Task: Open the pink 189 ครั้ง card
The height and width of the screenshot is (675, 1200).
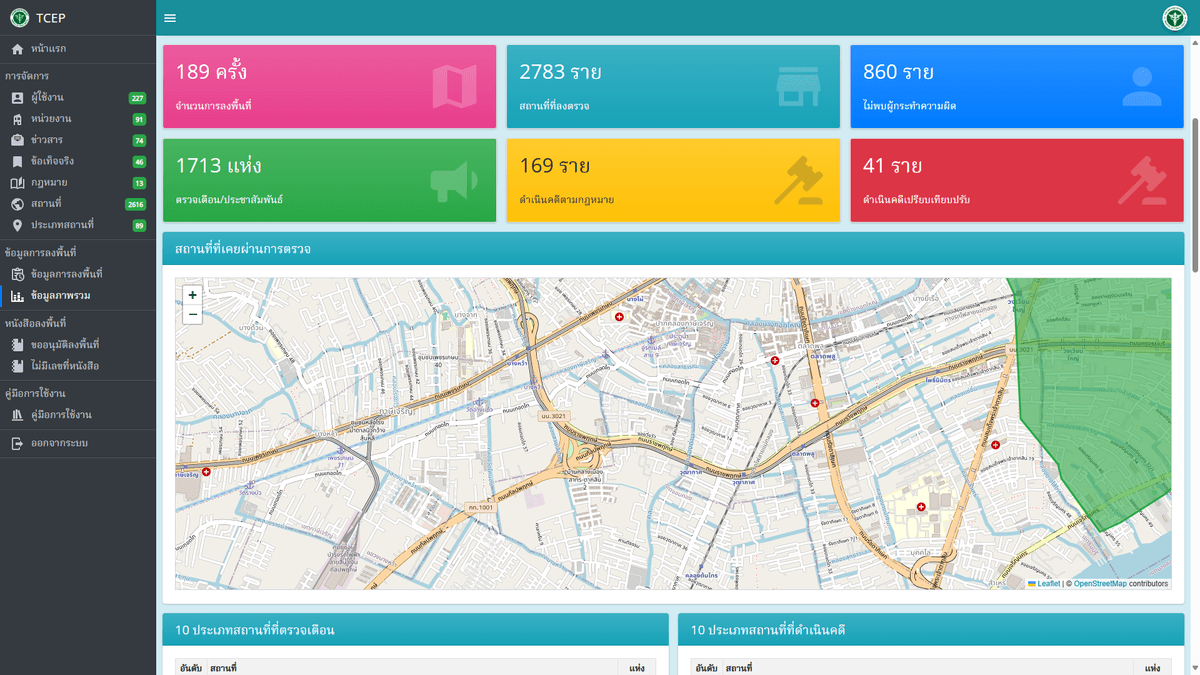Action: [x=329, y=86]
